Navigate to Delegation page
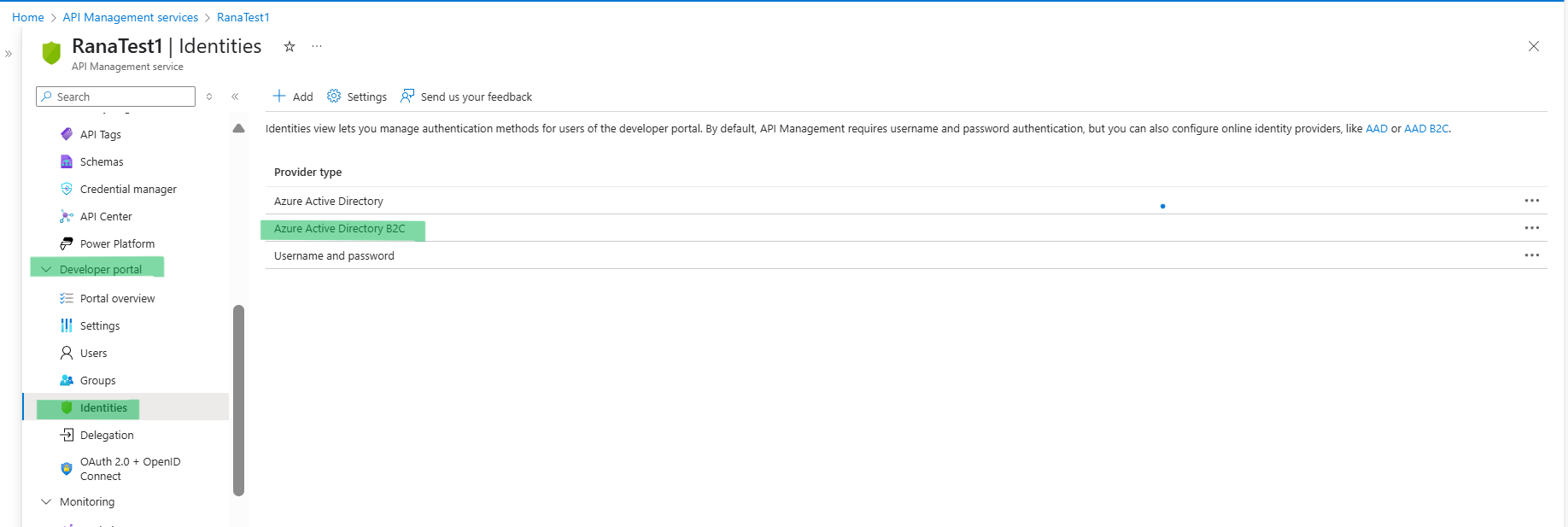This screenshot has height=527, width=1568. click(x=107, y=435)
